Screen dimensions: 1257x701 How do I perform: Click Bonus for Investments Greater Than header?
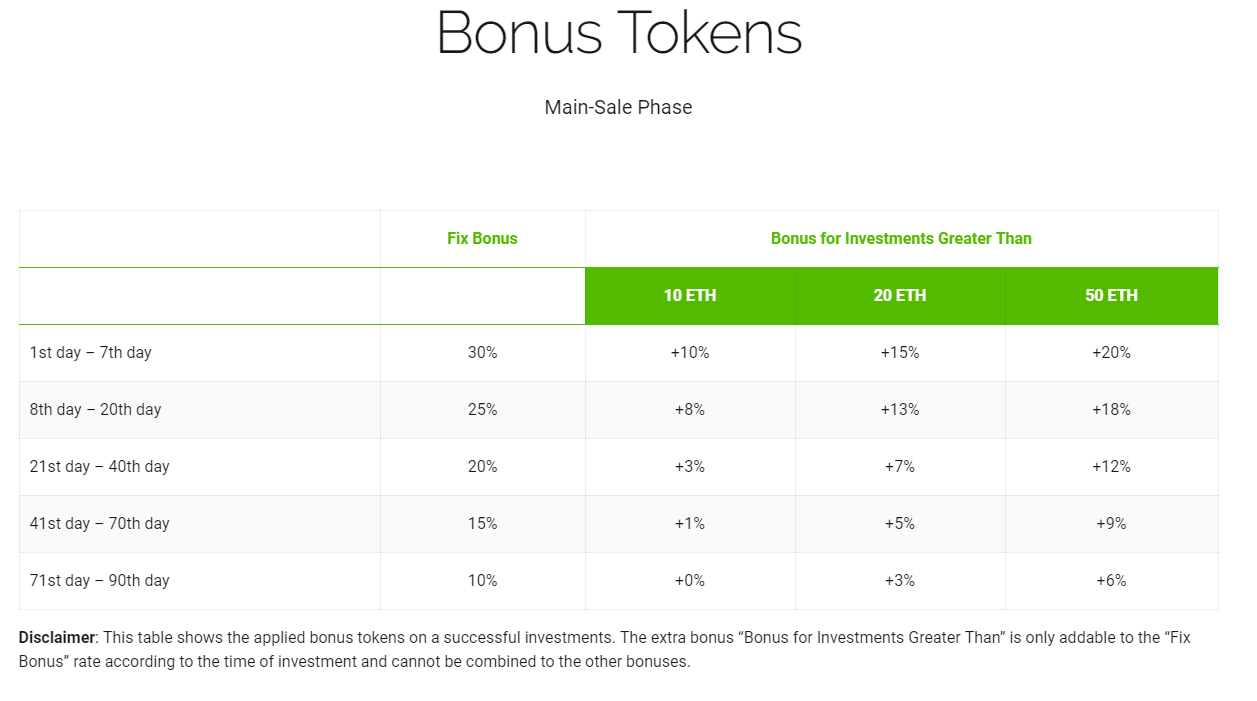click(x=901, y=238)
